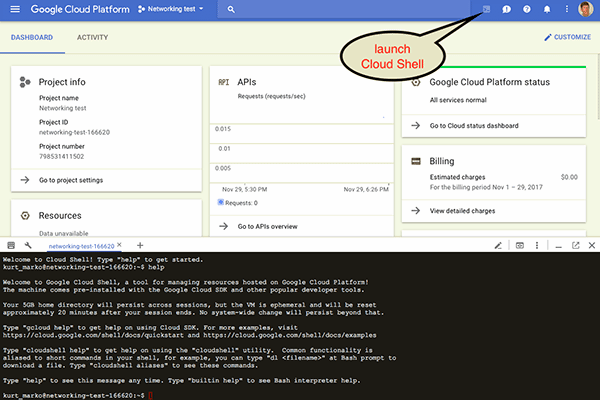
Task: Click the Project info icon
Action: point(25,82)
